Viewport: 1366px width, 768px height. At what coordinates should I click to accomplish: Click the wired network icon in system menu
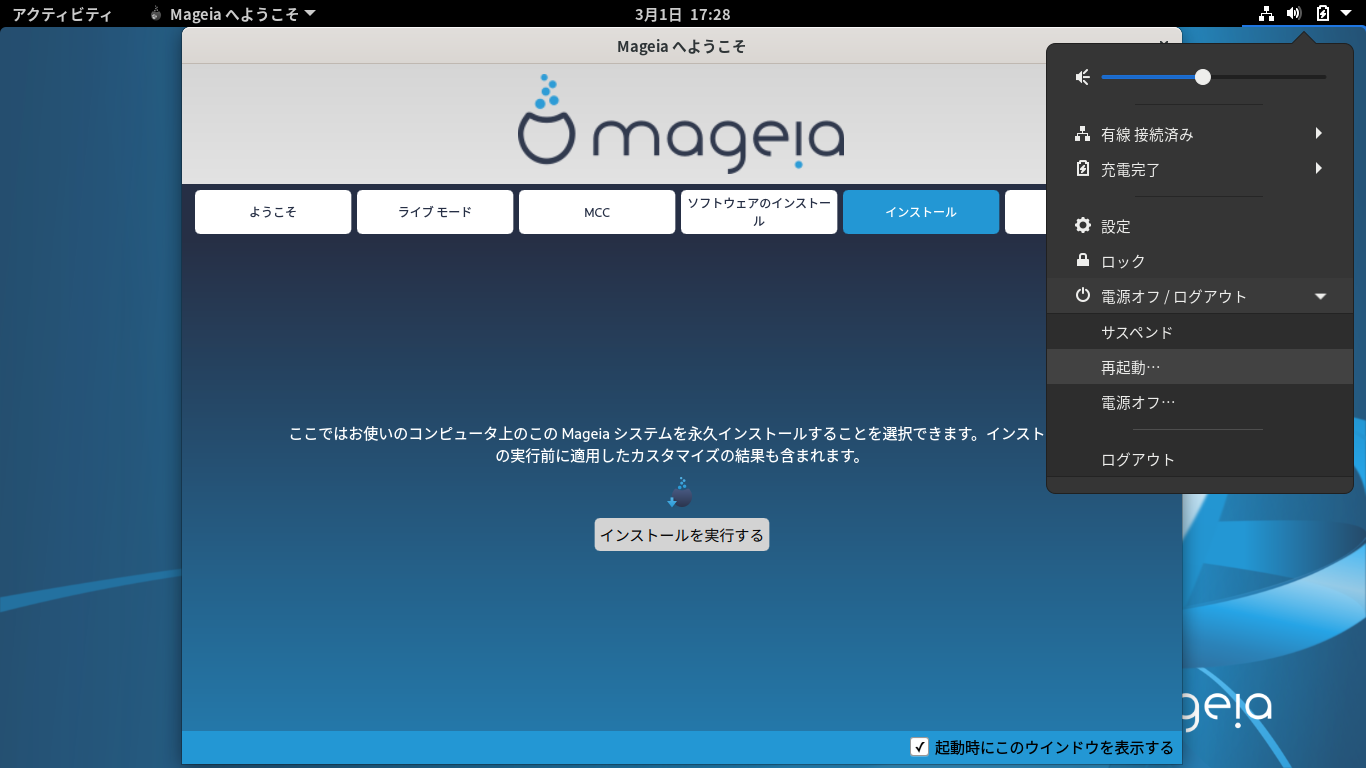click(x=1082, y=134)
